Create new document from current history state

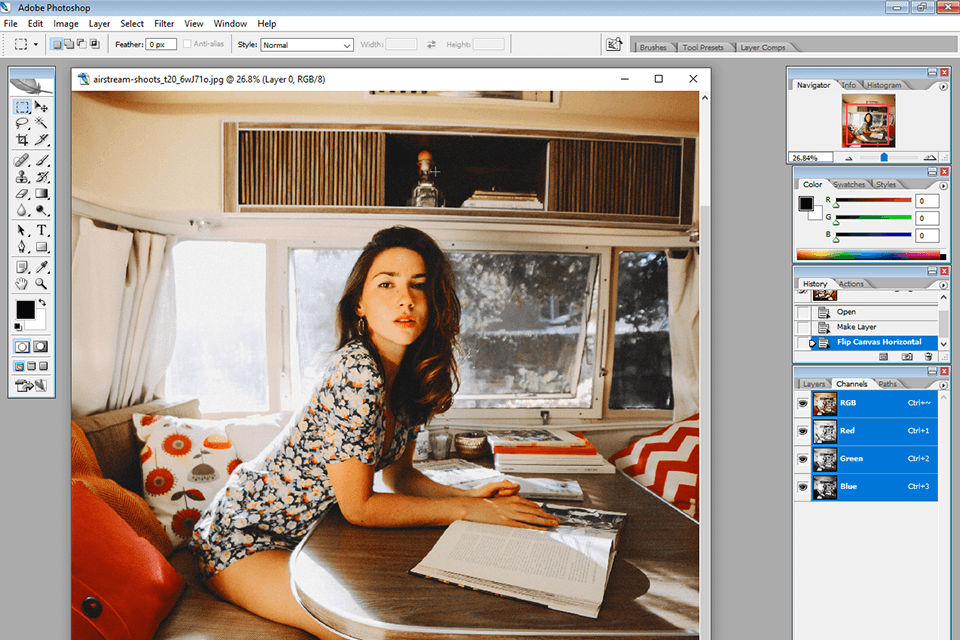click(x=883, y=356)
